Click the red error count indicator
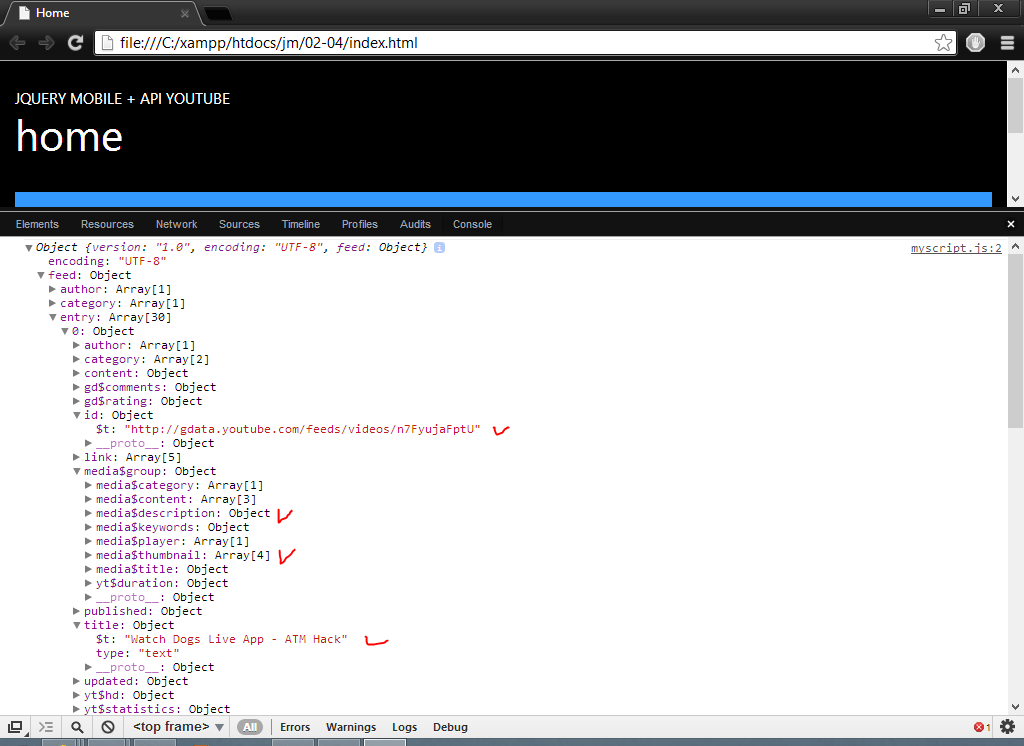Viewport: 1024px width, 746px height. coord(982,727)
